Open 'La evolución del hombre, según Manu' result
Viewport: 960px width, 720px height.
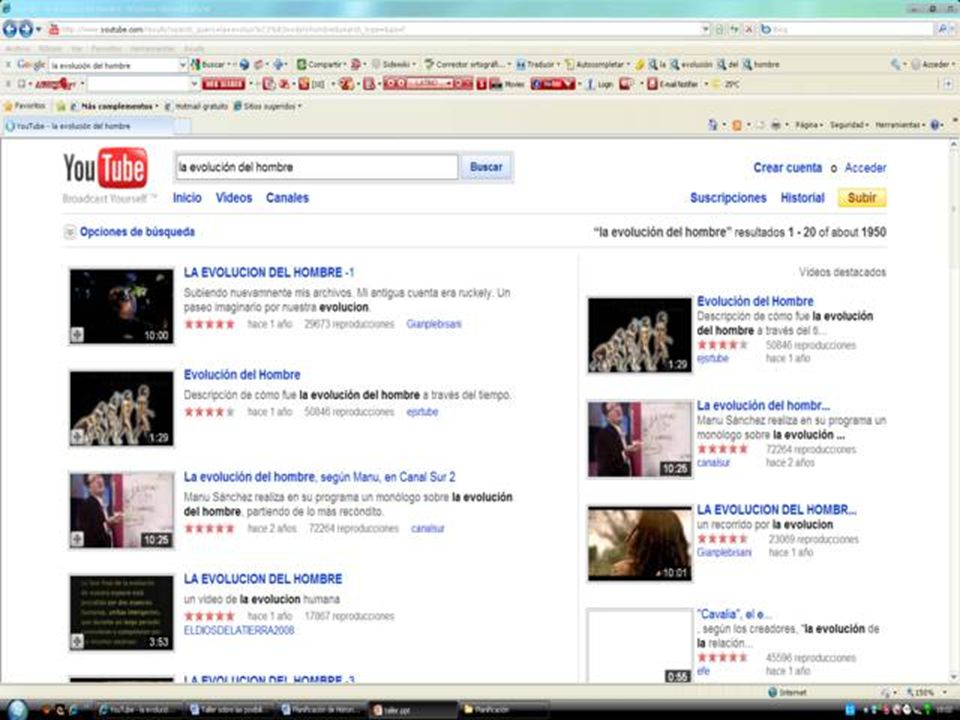click(x=320, y=477)
